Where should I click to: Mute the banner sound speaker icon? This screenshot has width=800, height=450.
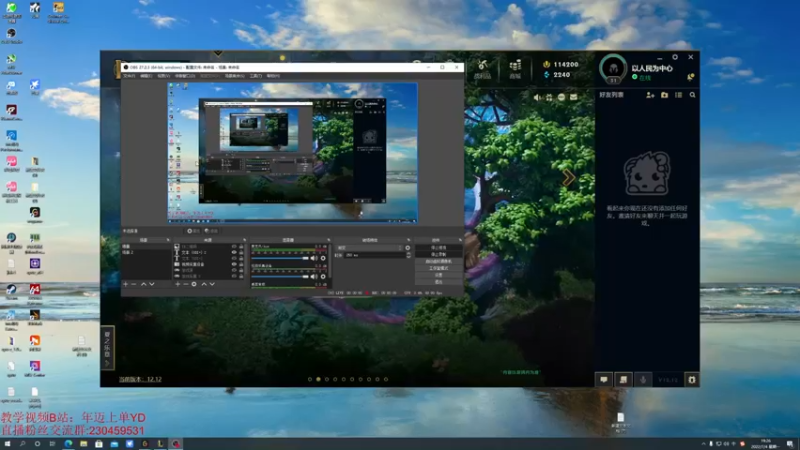(537, 97)
